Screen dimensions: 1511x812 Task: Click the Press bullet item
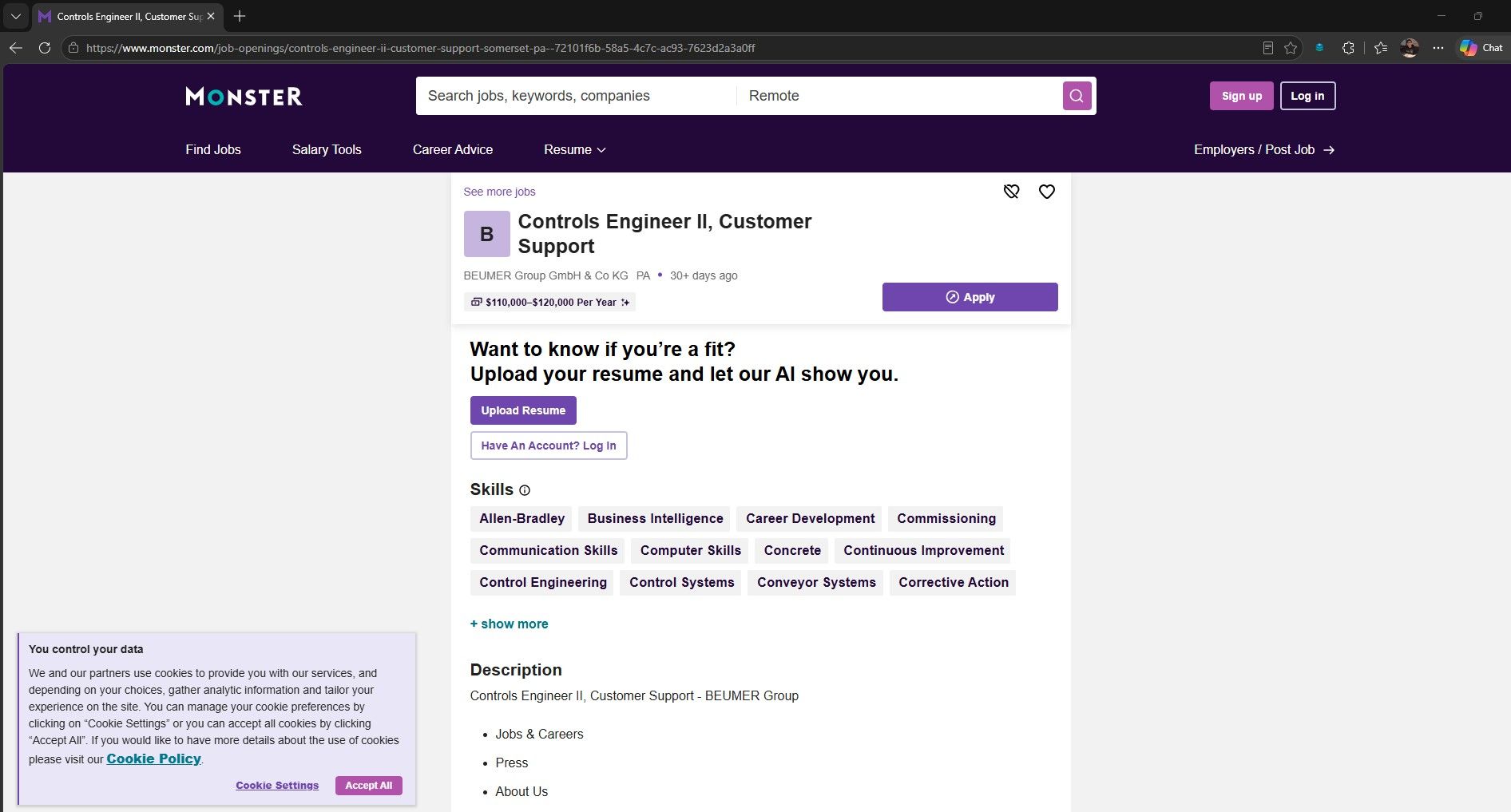[x=511, y=763]
